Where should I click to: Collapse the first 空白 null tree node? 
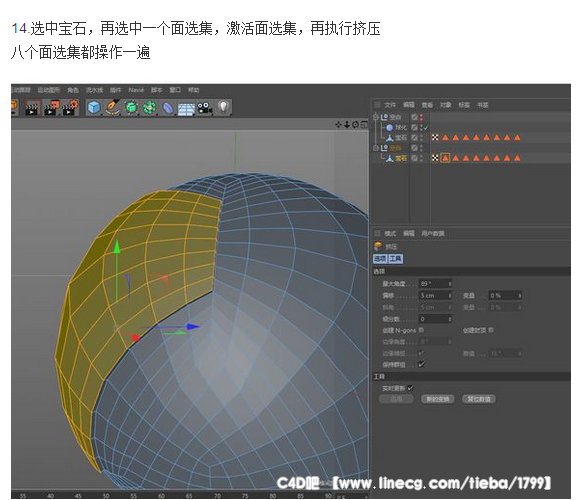pos(376,117)
